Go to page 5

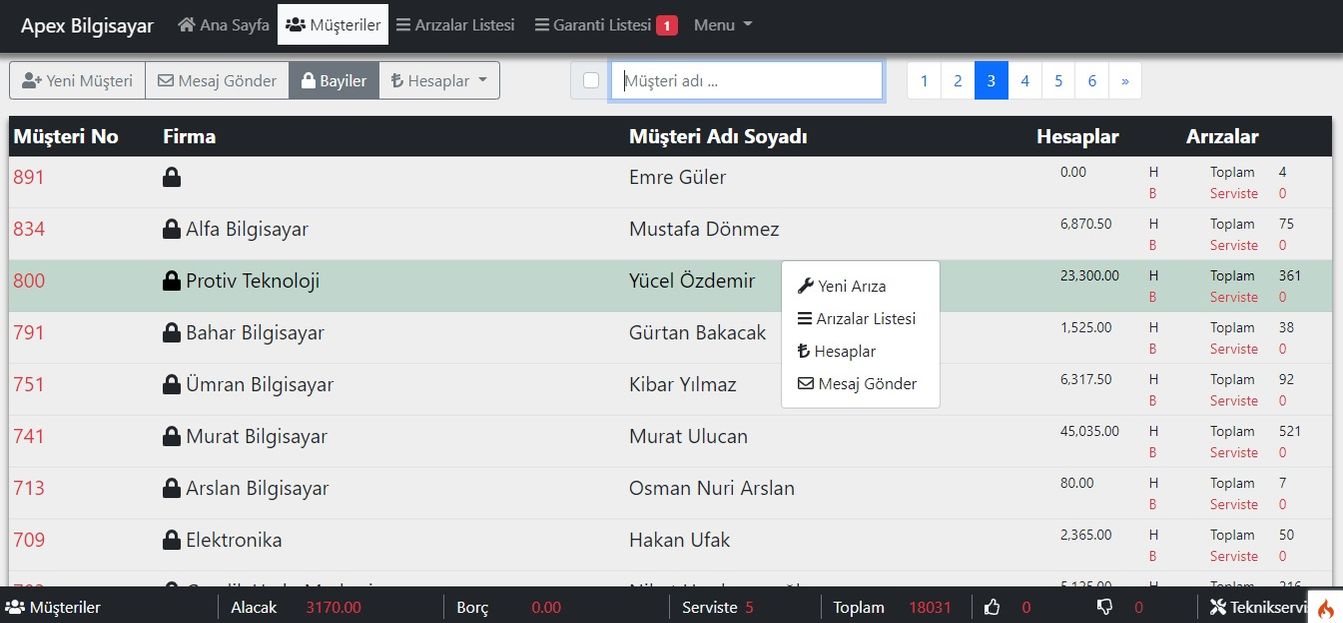[x=1058, y=81]
